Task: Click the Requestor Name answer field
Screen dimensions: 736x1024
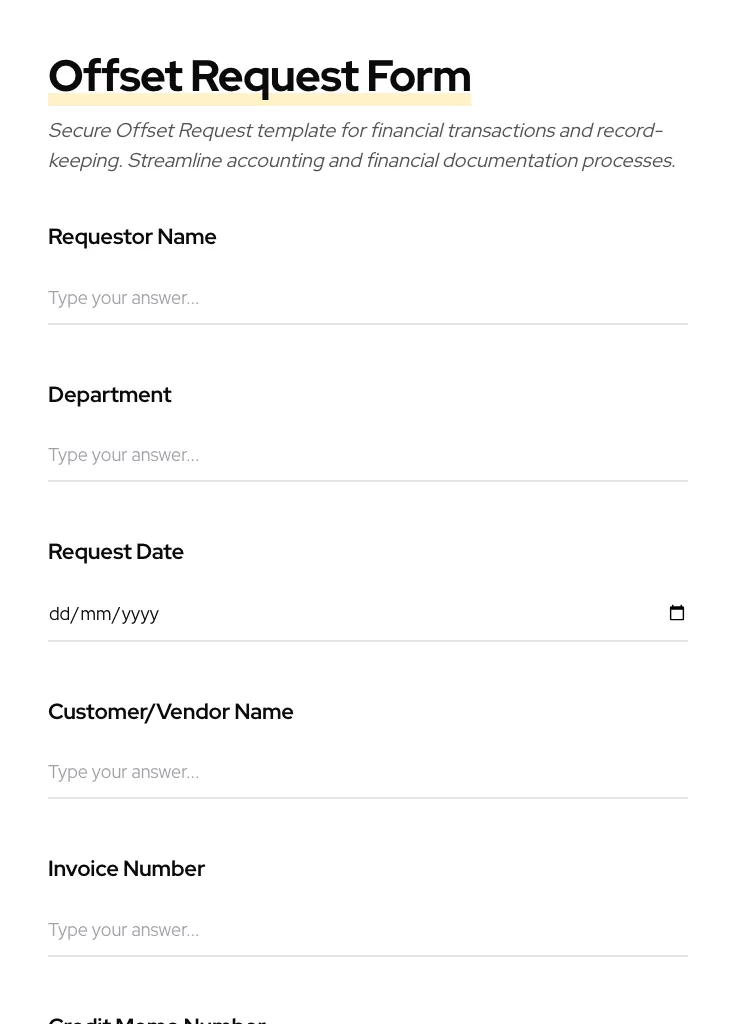Action: 367,298
